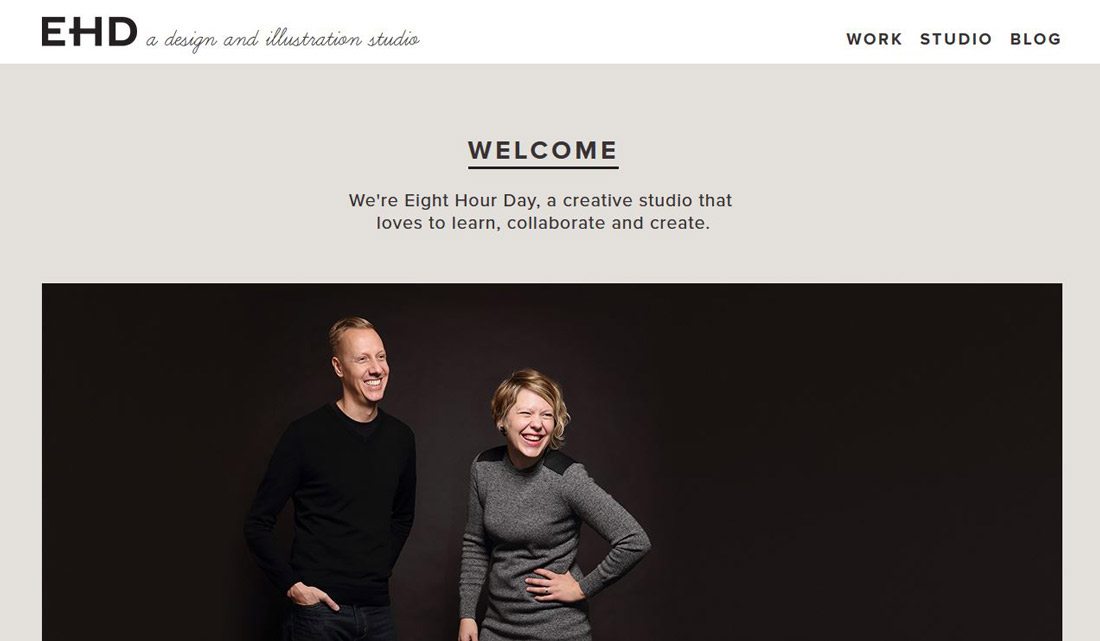Screen dimensions: 1100x641
Task: Click the cursive studio tagline
Action: 283,39
